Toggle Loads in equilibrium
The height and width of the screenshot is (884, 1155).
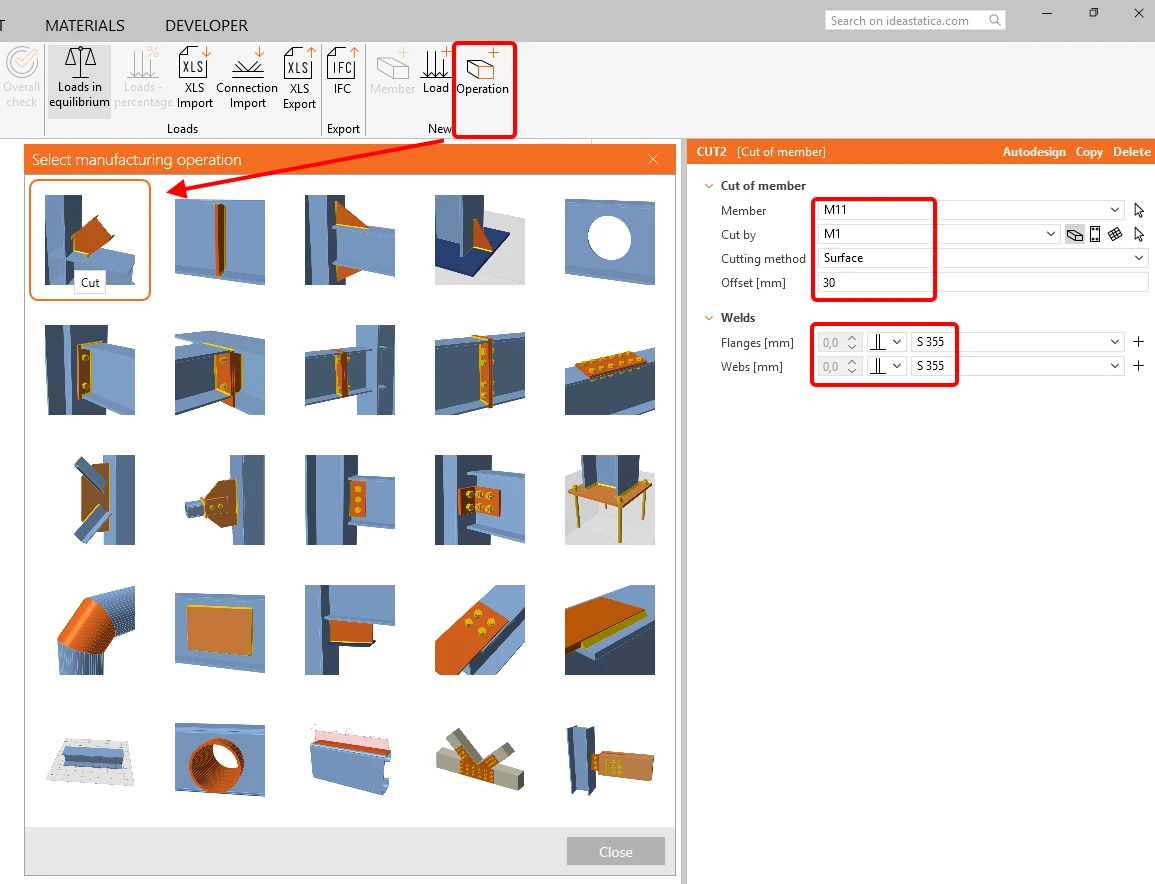click(80, 80)
